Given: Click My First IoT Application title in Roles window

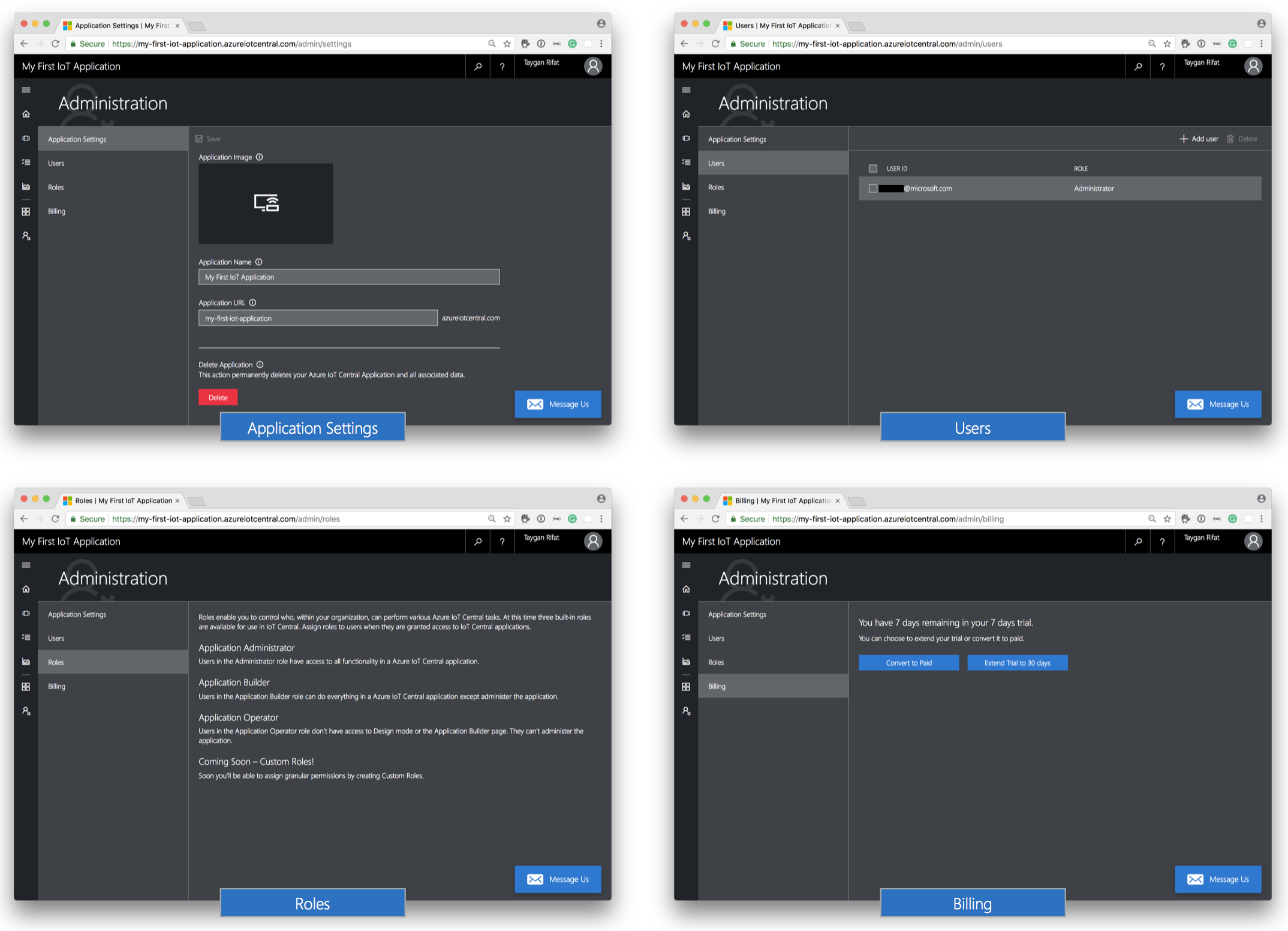Looking at the screenshot, I should [71, 542].
